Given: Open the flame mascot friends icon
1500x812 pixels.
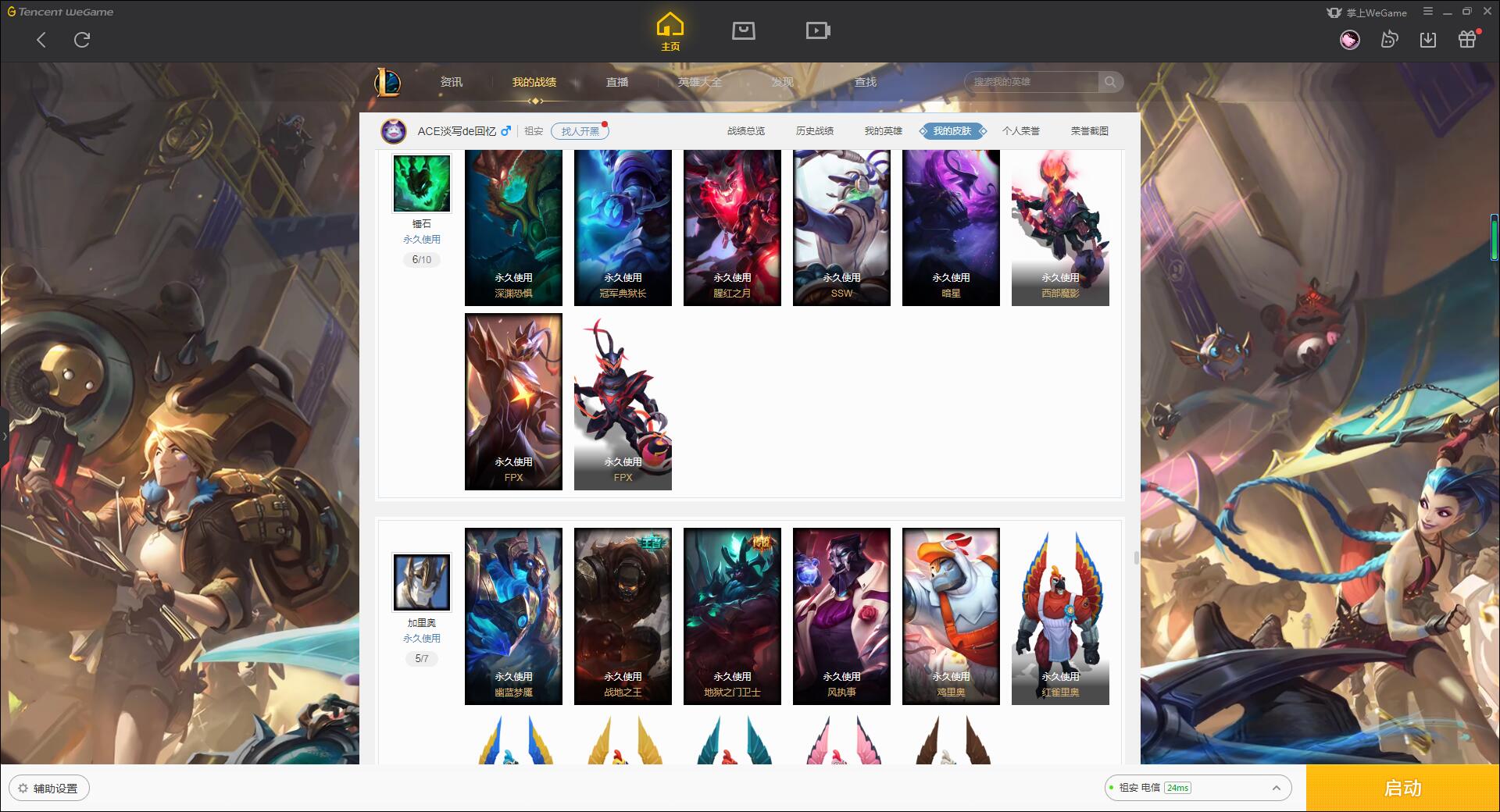Looking at the screenshot, I should 1389,40.
